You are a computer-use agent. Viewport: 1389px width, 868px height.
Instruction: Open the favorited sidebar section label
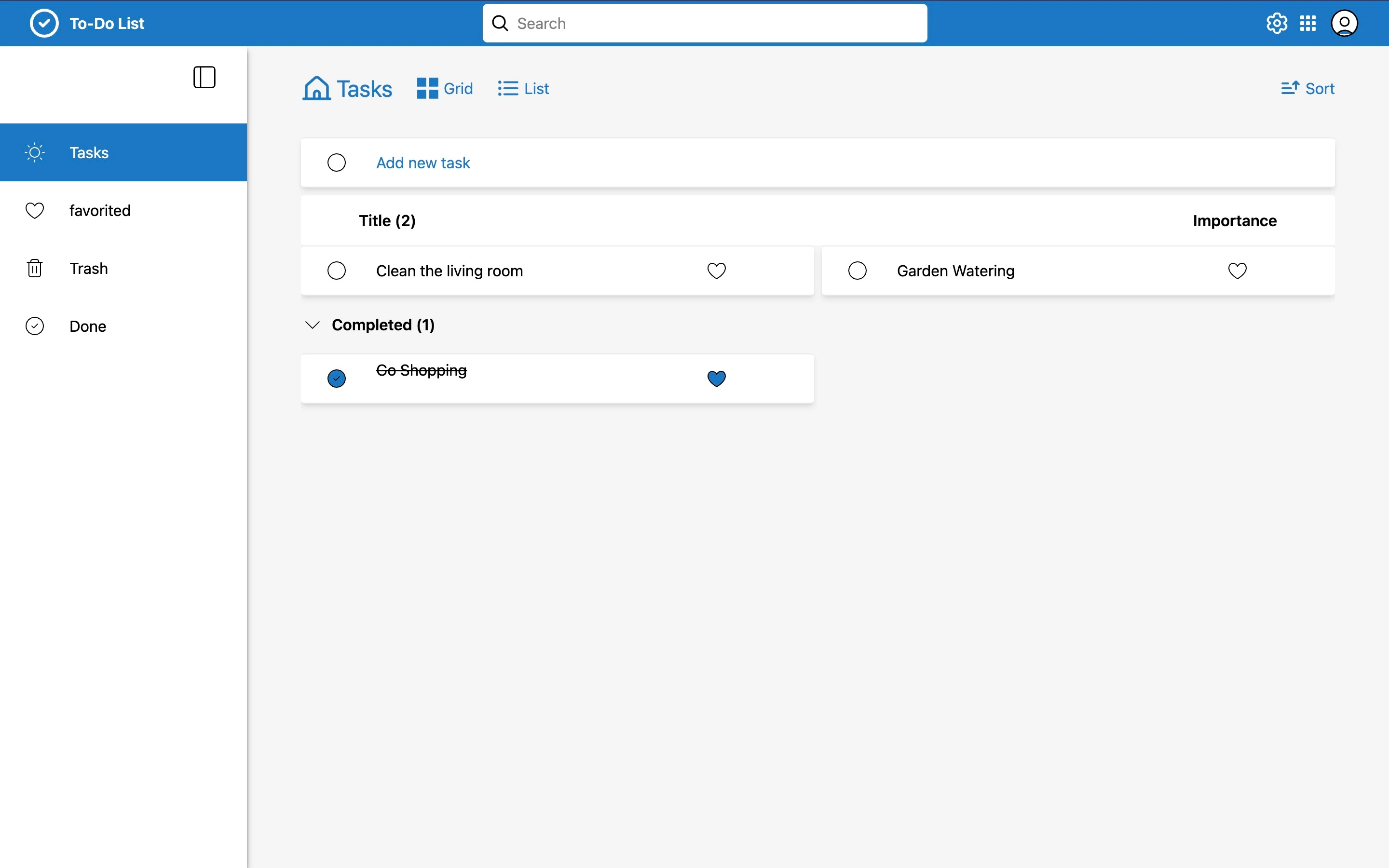[100, 211]
